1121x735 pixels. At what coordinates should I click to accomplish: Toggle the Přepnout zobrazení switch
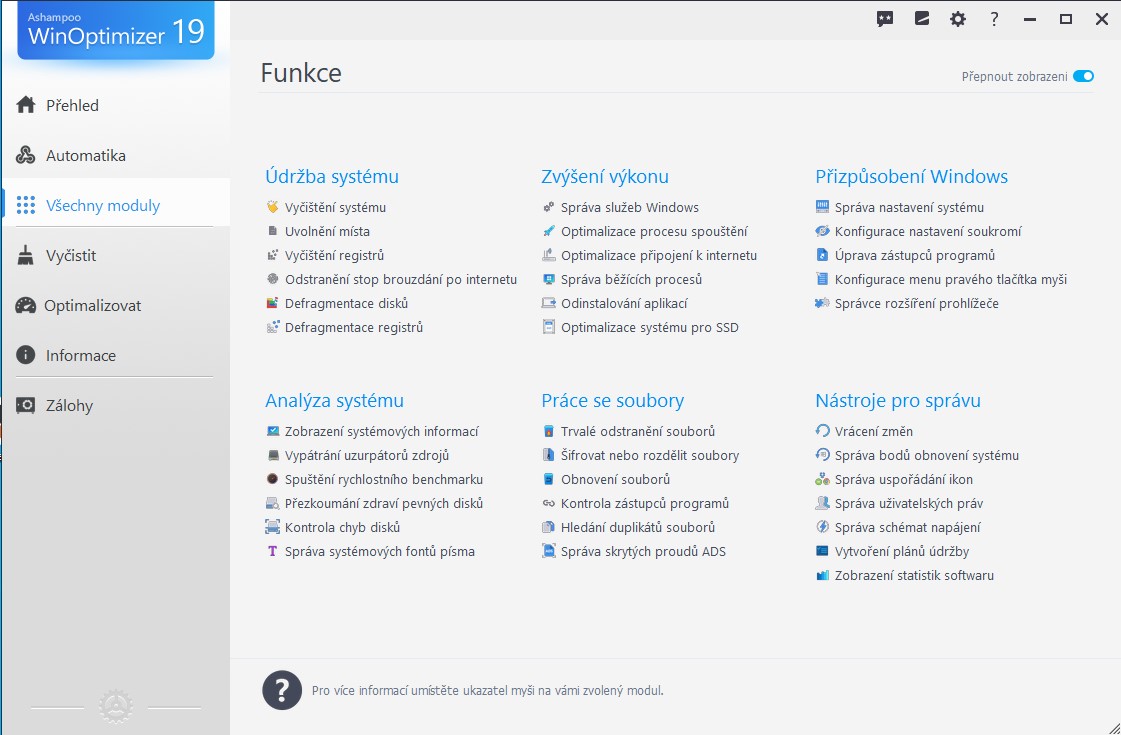[x=1083, y=76]
